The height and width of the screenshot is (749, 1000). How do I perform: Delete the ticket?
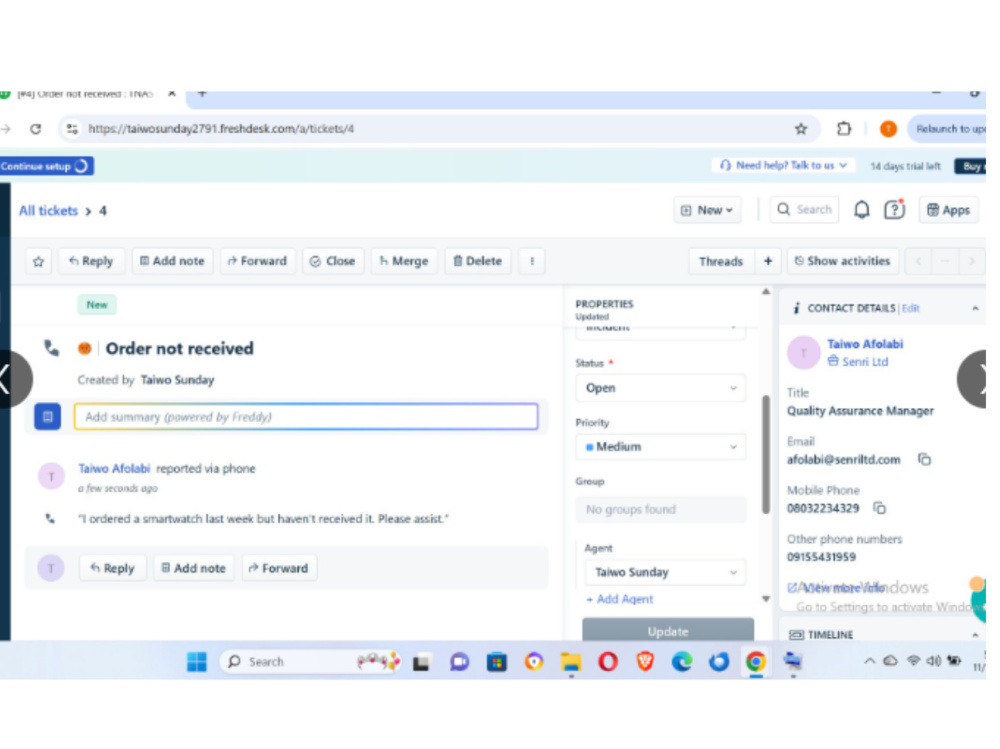tap(478, 262)
